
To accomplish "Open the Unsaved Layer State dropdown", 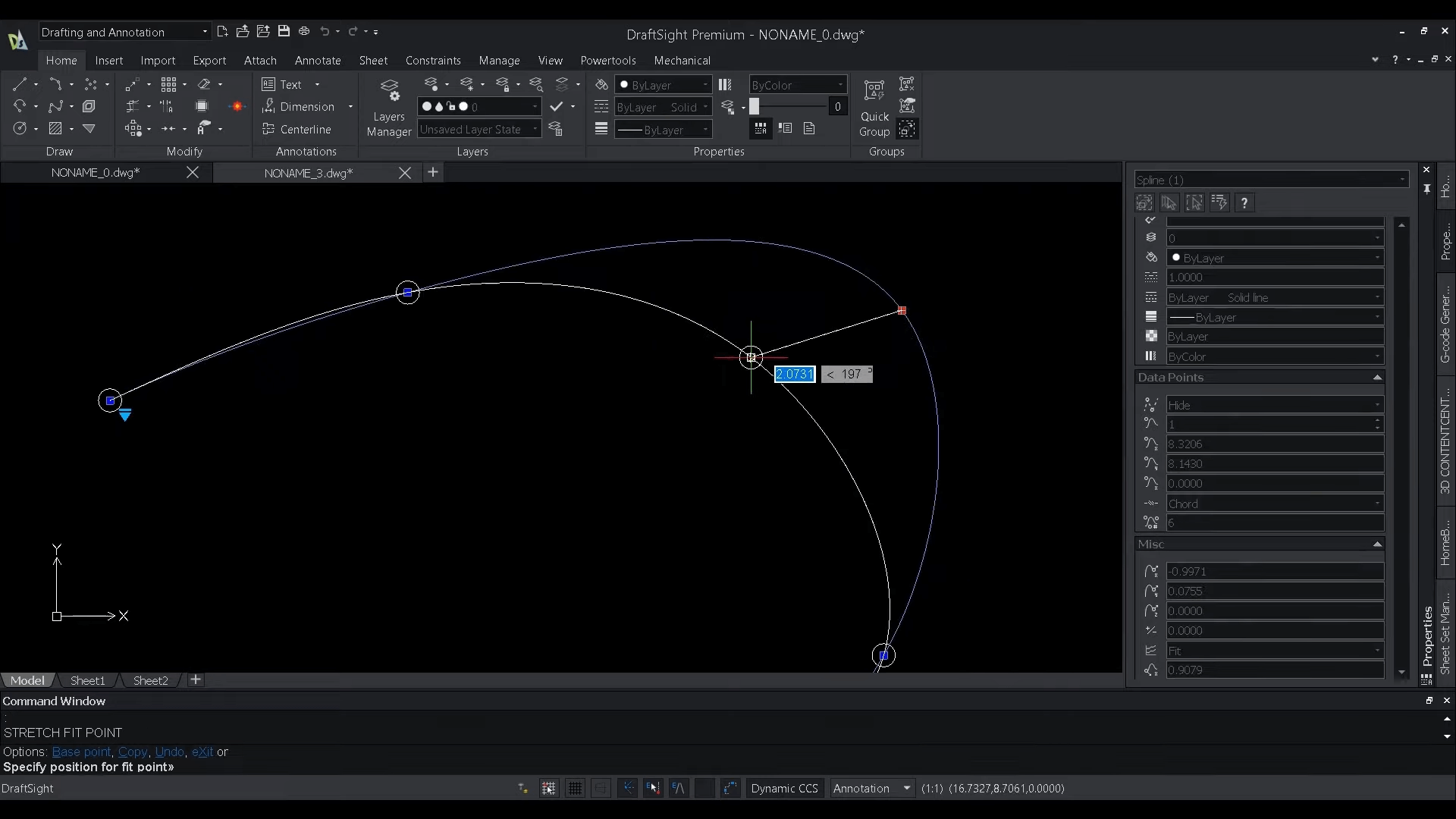I will [535, 129].
